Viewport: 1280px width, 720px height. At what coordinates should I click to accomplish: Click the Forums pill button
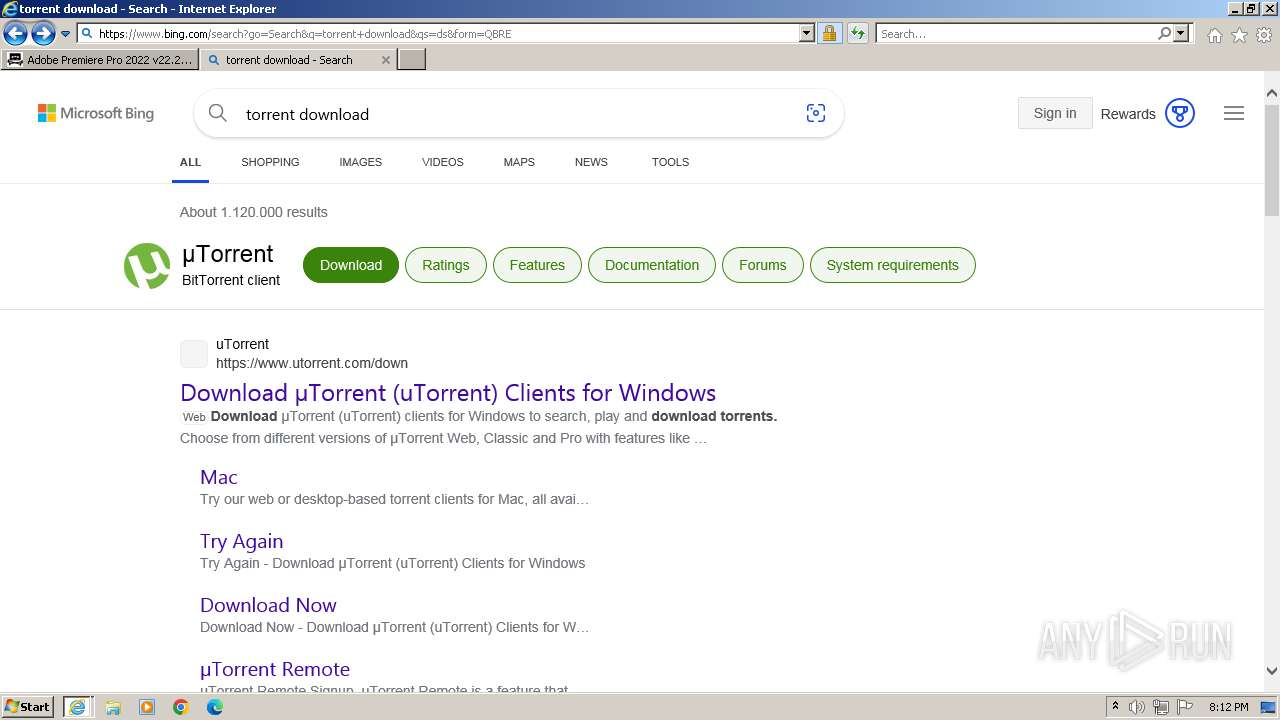(x=762, y=265)
